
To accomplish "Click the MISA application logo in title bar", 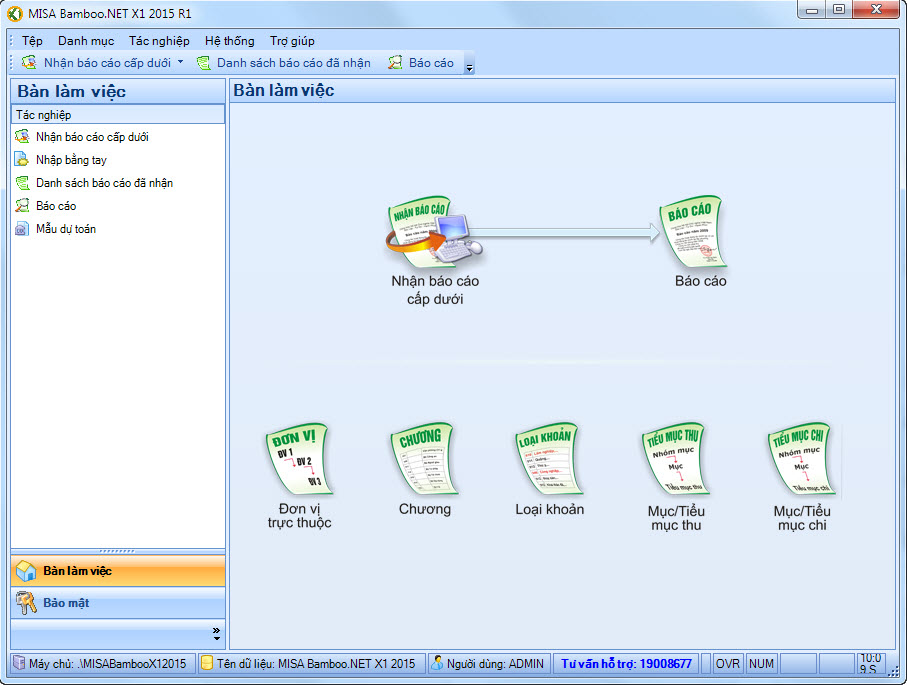I will pyautogui.click(x=14, y=13).
